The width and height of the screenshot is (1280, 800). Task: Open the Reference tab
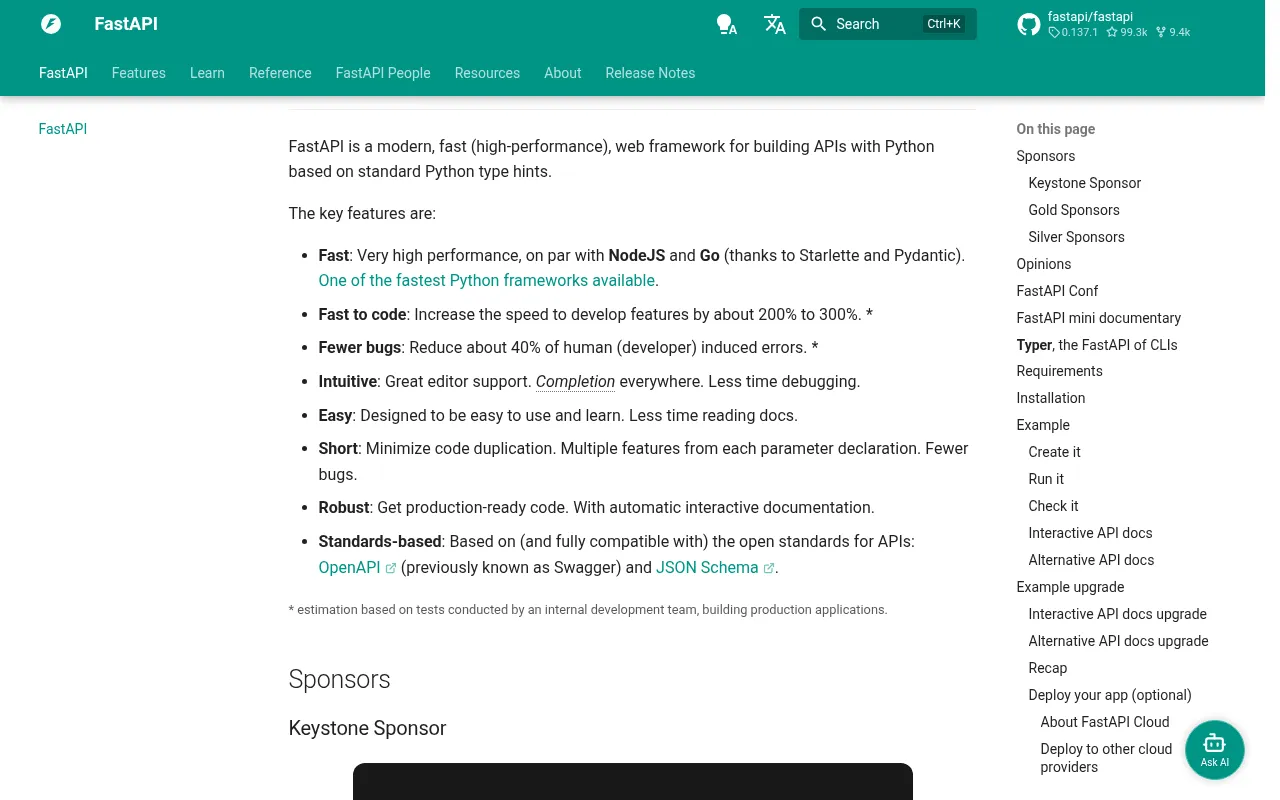click(x=280, y=73)
